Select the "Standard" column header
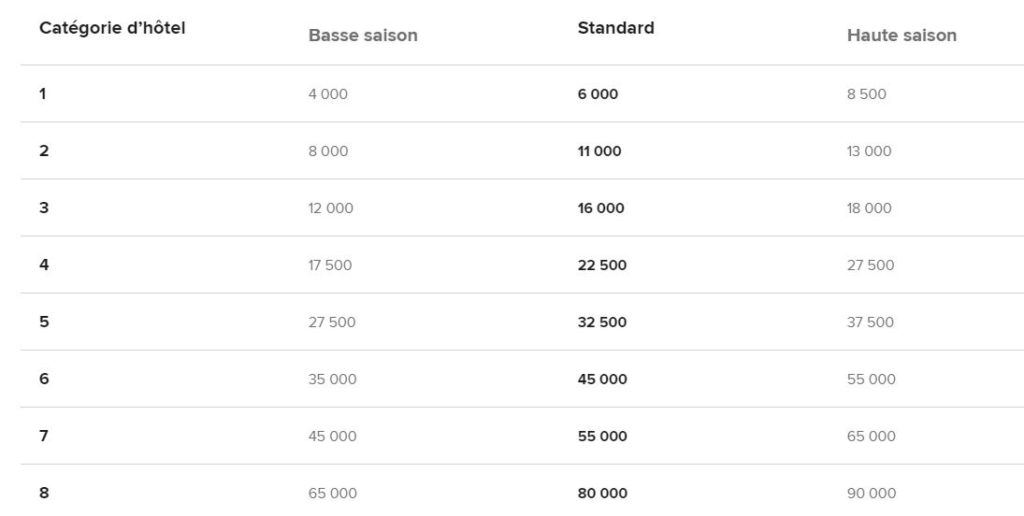 pos(616,28)
